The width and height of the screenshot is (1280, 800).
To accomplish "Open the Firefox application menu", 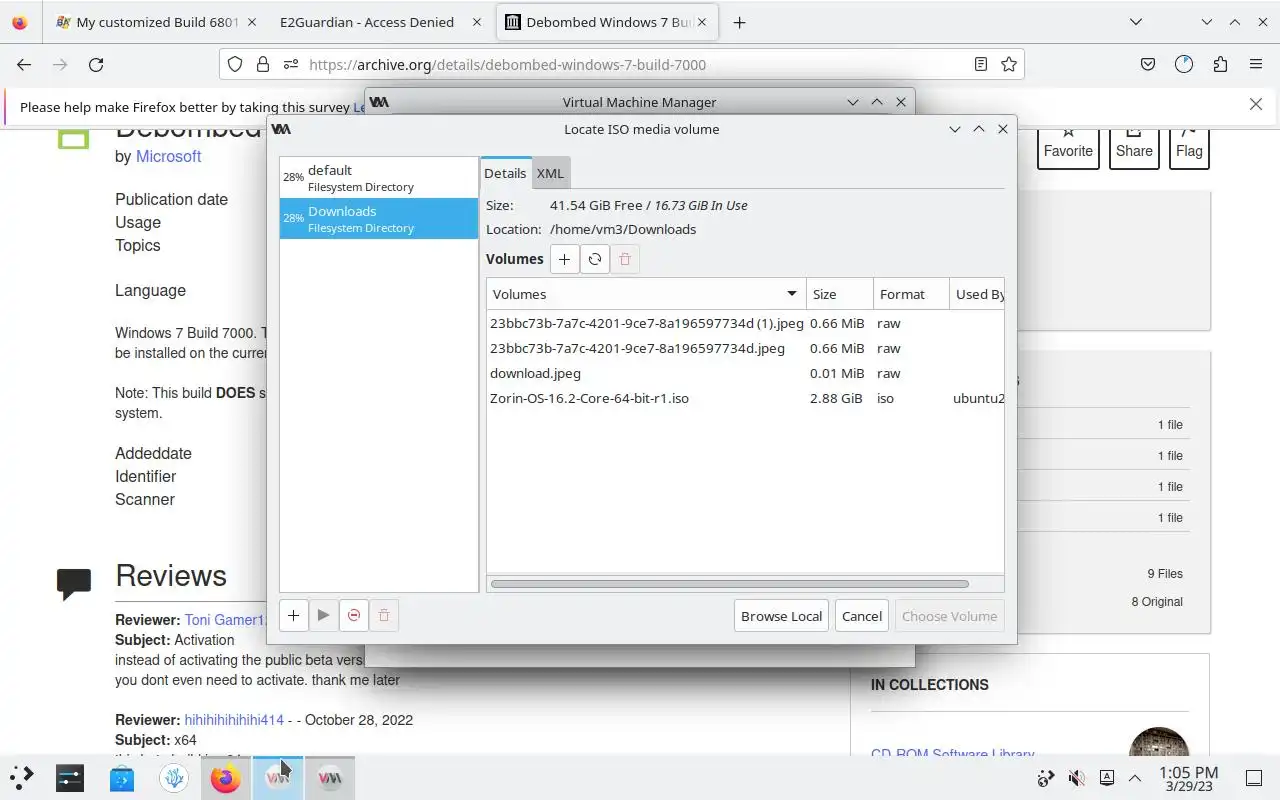I will pos(1256,64).
